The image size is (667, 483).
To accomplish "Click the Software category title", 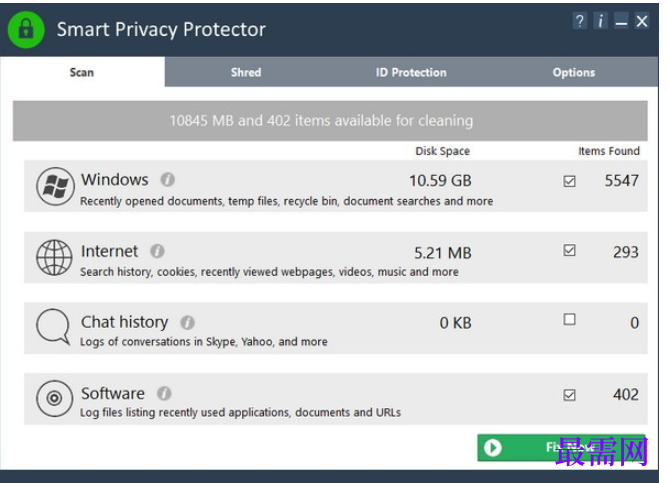I will (x=113, y=393).
